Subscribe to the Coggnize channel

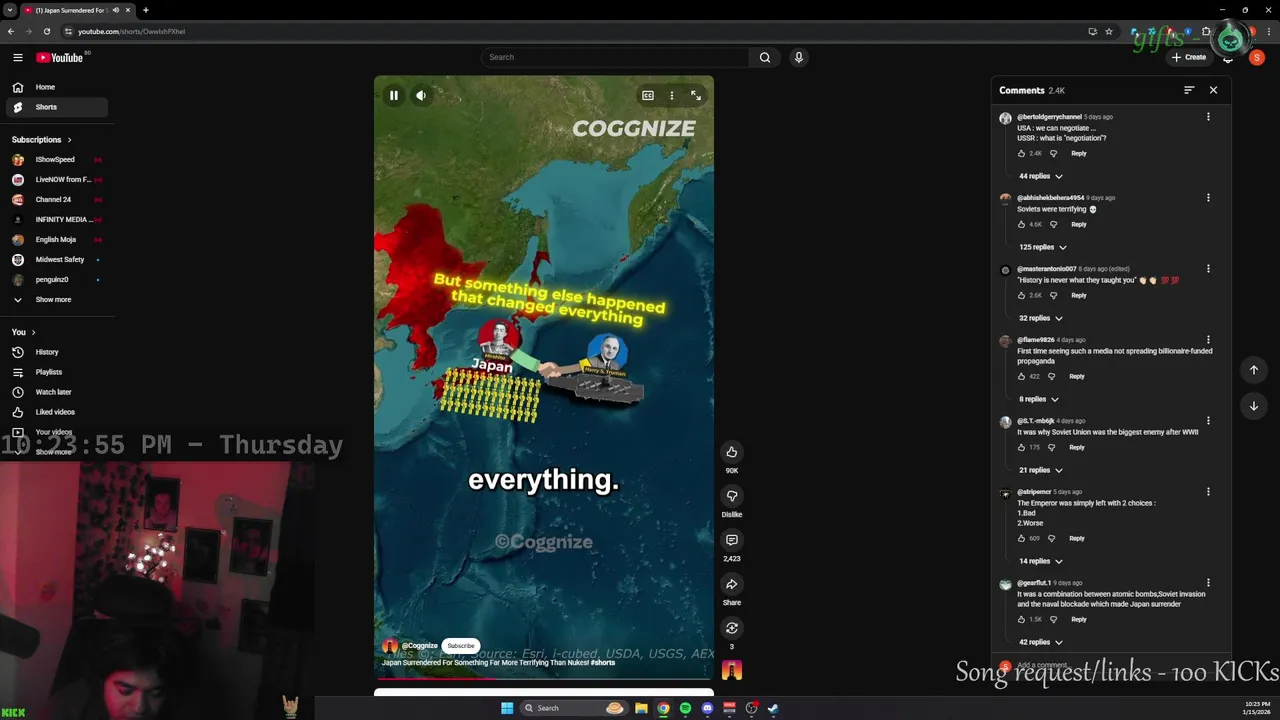461,646
